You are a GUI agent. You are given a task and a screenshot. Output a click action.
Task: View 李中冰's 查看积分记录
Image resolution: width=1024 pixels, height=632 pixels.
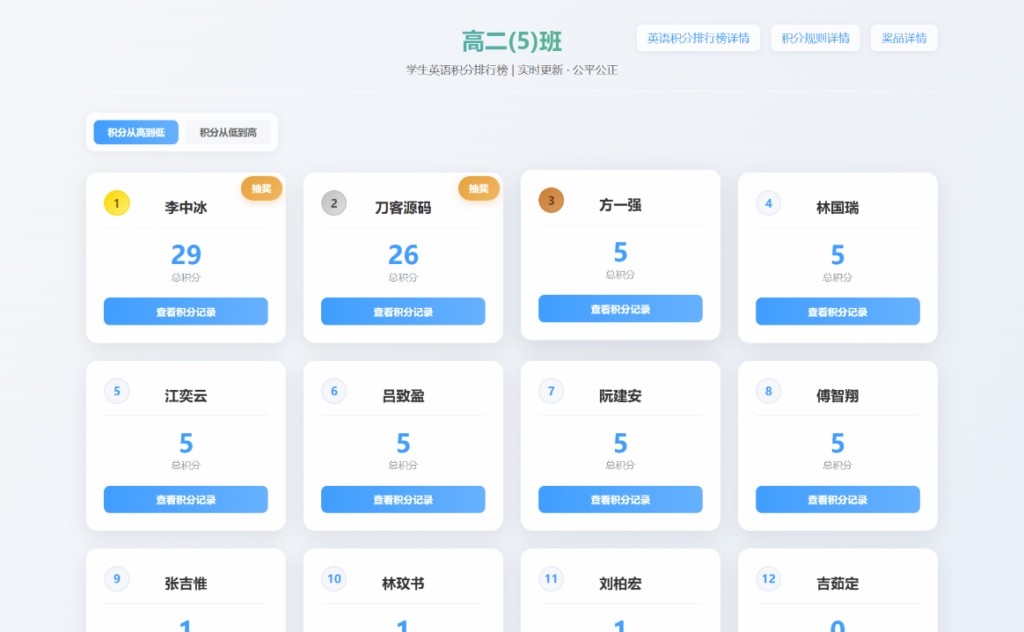pyautogui.click(x=185, y=311)
